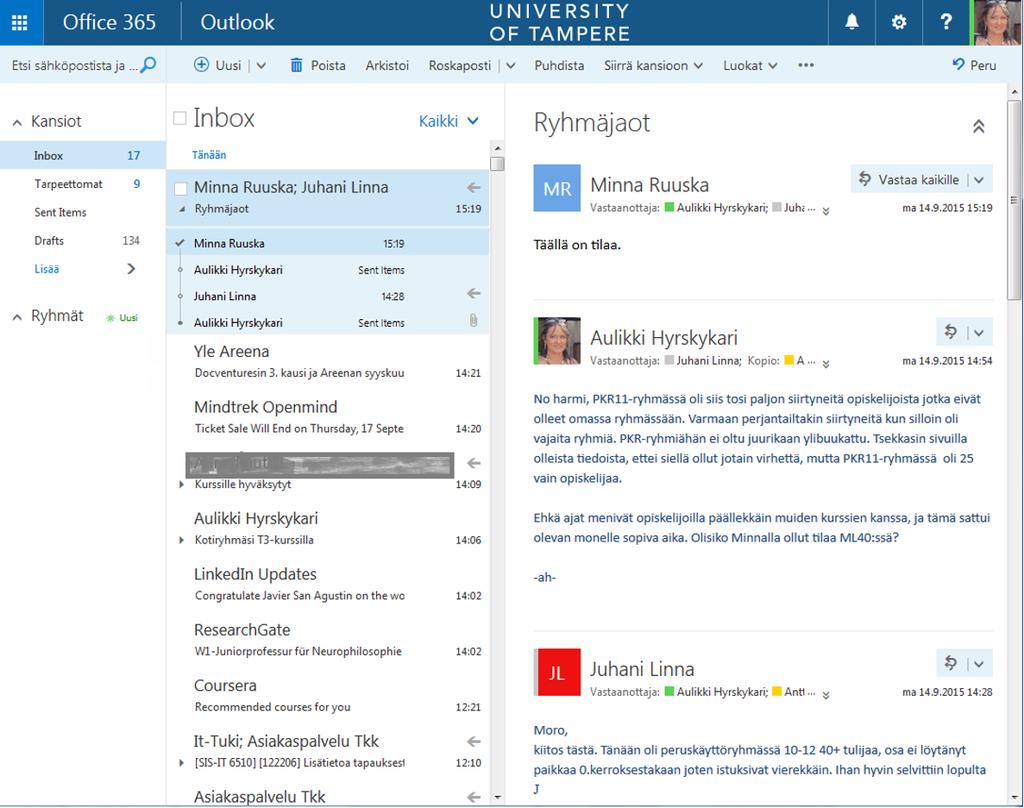Click the Uusi plus icon
Screen dimensions: 1024x808
coord(201,65)
